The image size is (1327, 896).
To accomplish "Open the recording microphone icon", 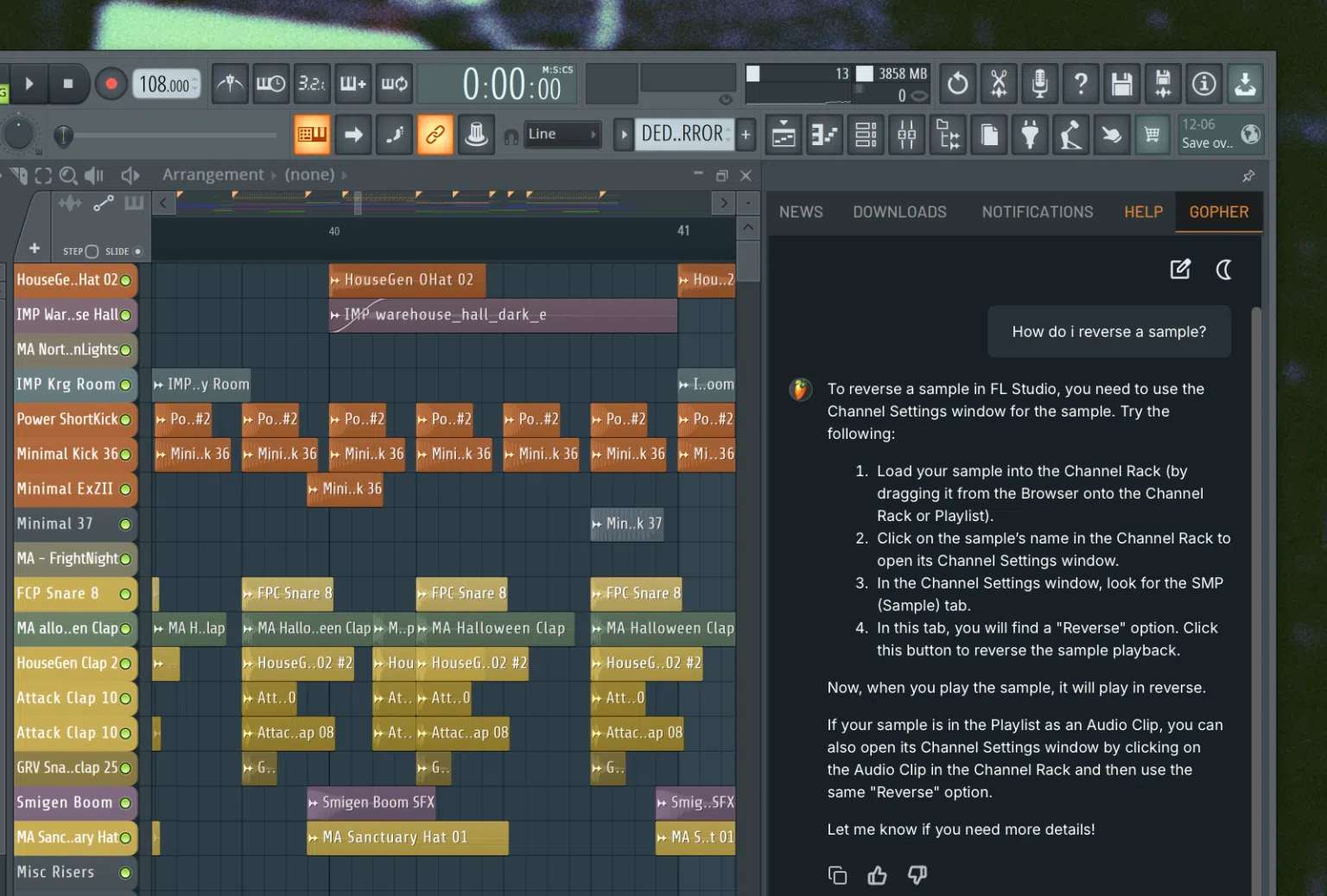I will [x=1038, y=84].
